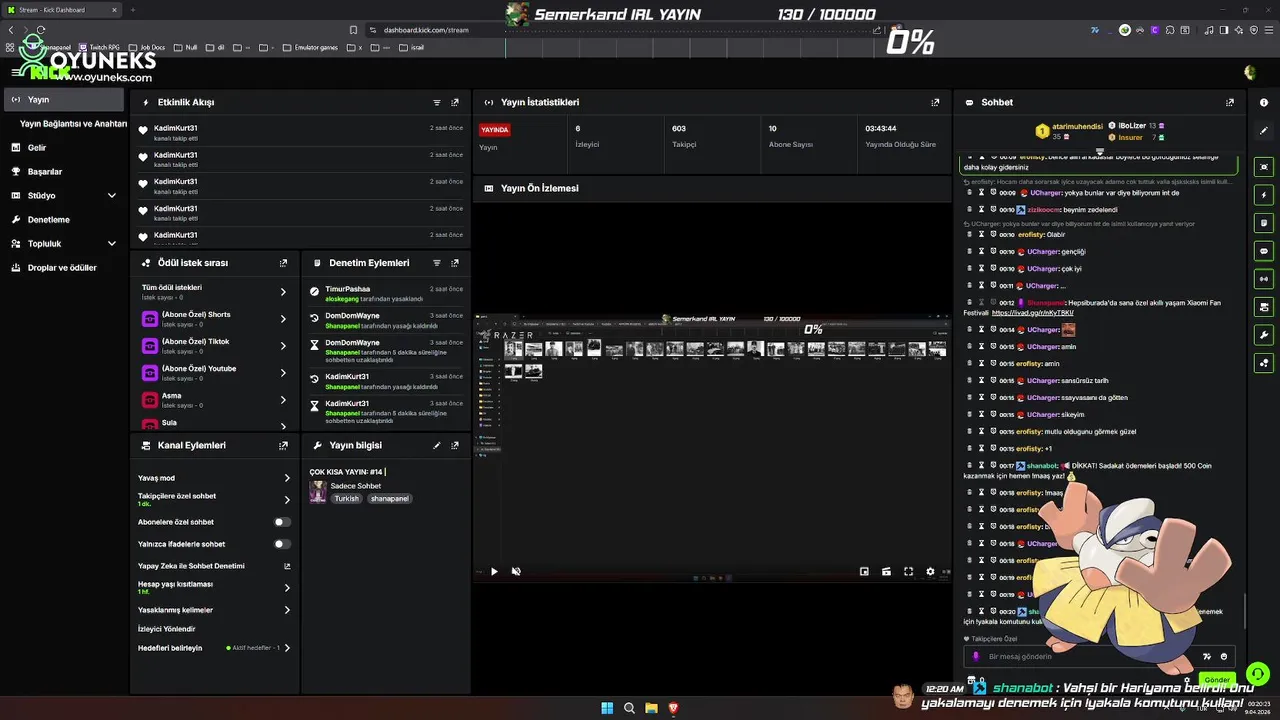
Task: Open Tüm ödül istekleri row arrow
Action: pyautogui.click(x=283, y=292)
